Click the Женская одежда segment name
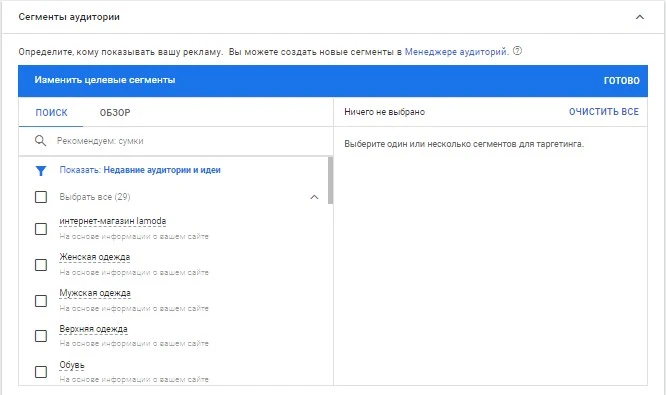 tap(95, 257)
